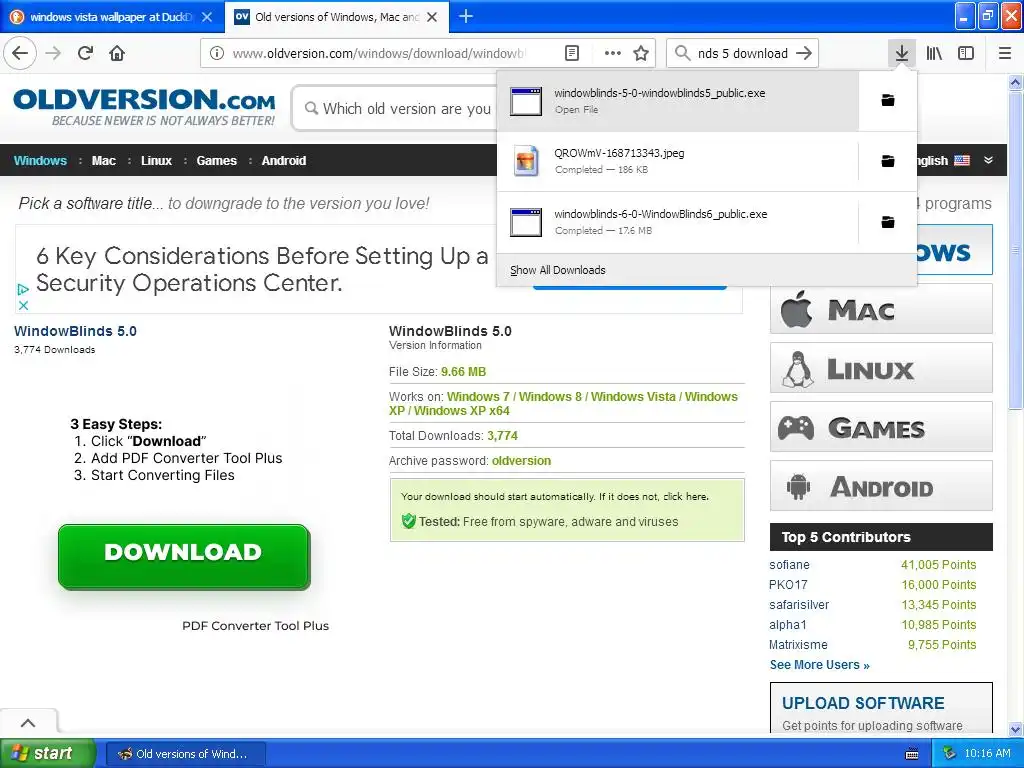Image resolution: width=1024 pixels, height=768 pixels.
Task: Close the ad with X icon
Action: pos(23,305)
